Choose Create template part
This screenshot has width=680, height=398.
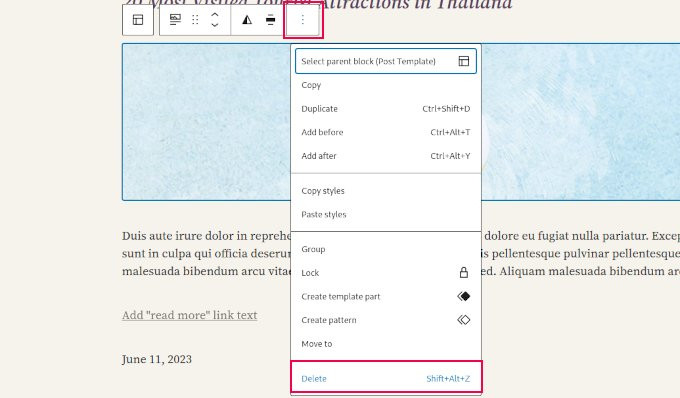pos(386,297)
